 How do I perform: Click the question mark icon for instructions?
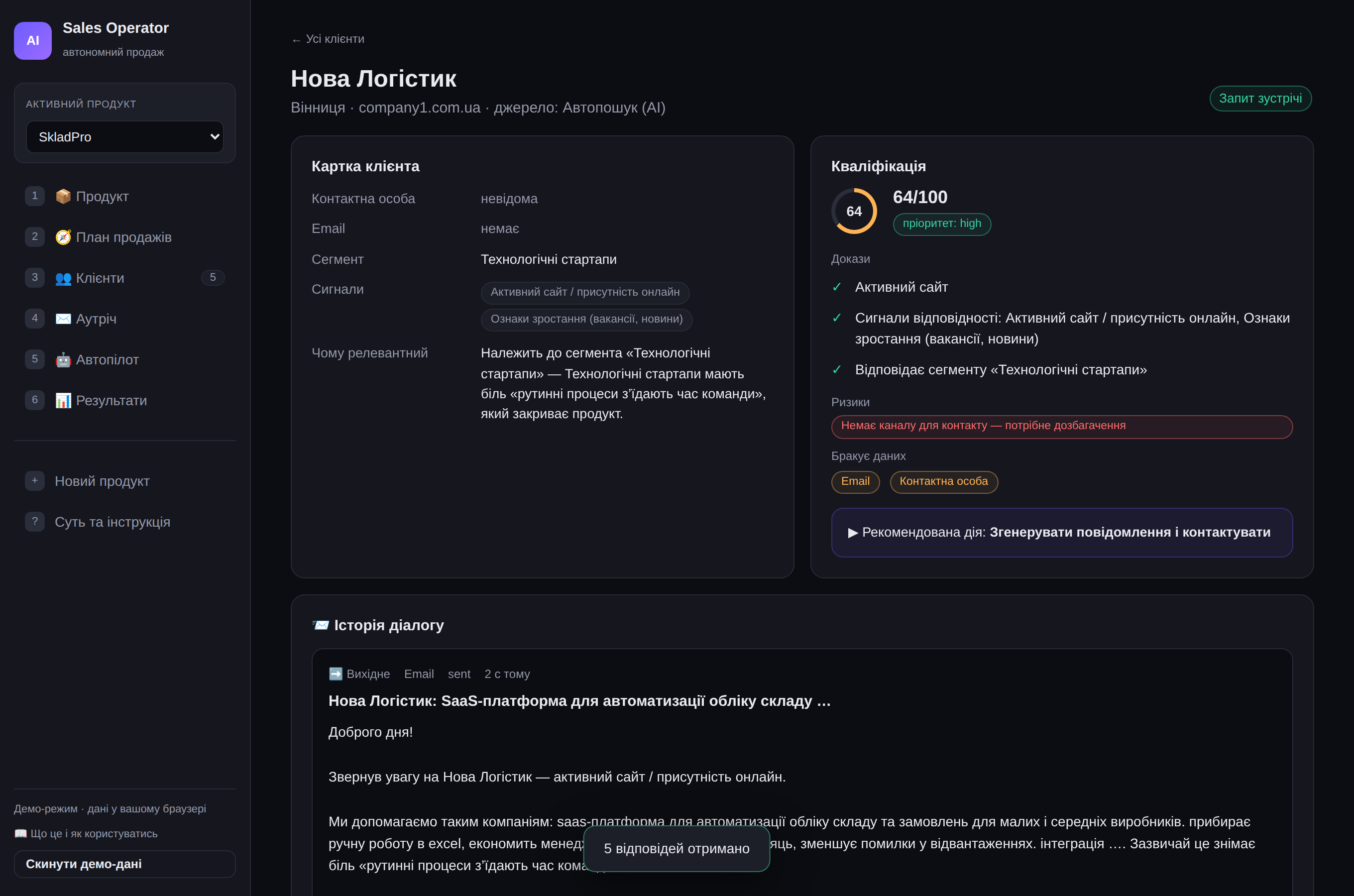pyautogui.click(x=35, y=522)
